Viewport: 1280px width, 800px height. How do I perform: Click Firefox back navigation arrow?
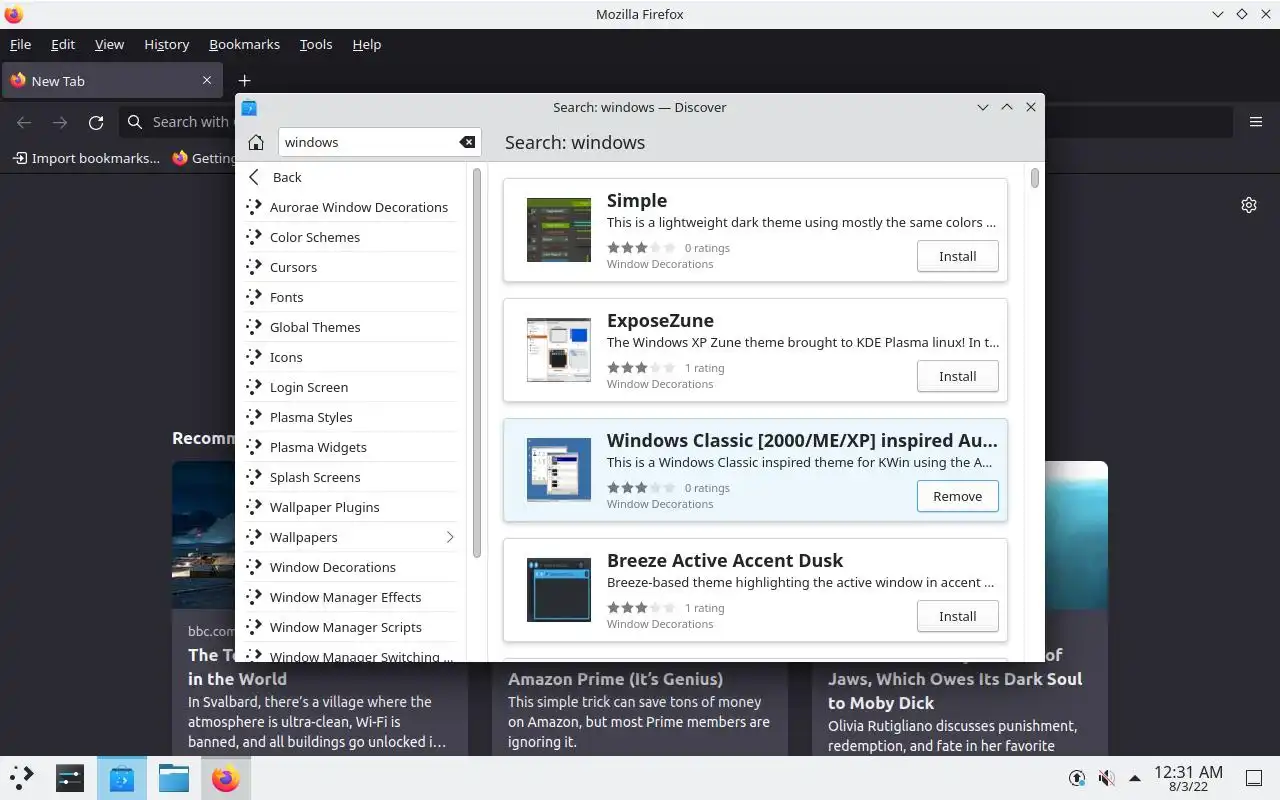[x=24, y=122]
